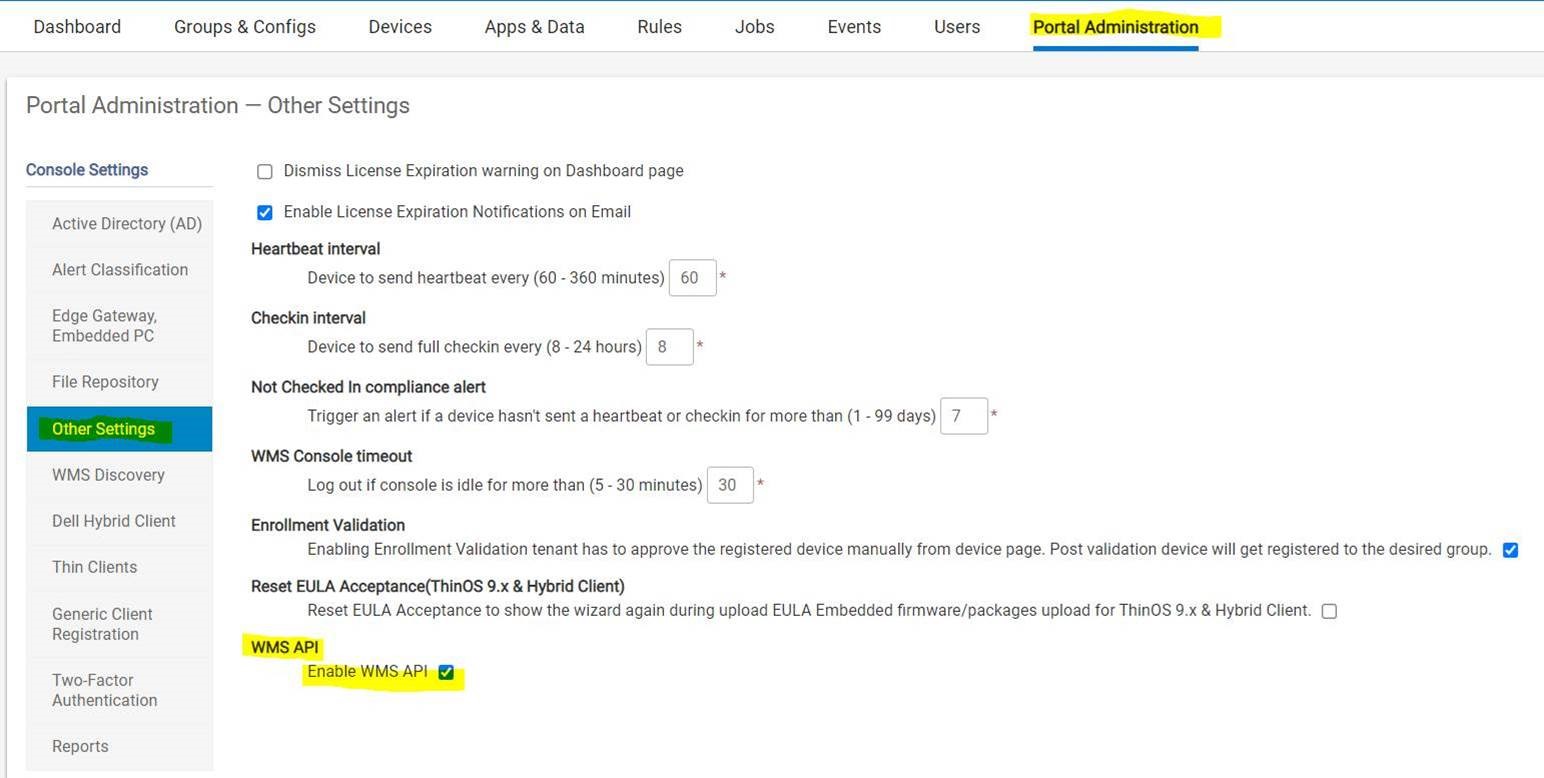Open Users administration

tap(956, 27)
